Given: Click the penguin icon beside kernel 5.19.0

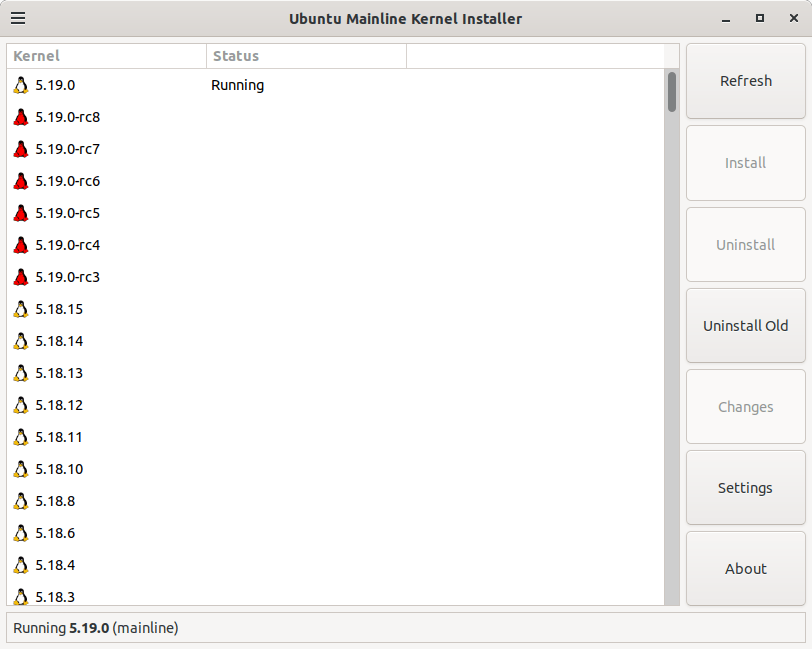Looking at the screenshot, I should 20,85.
